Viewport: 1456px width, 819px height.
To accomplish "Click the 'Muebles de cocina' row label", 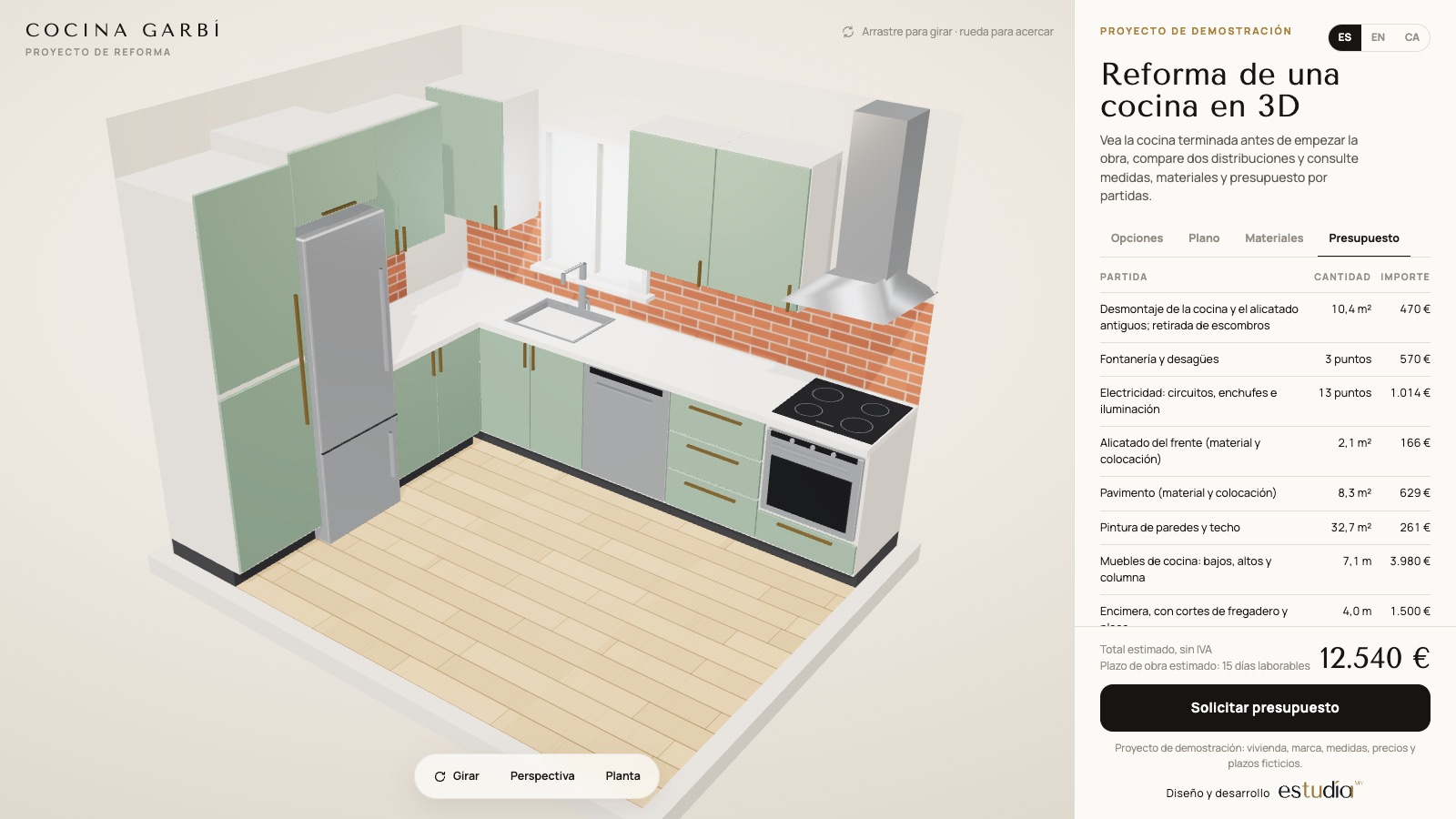I will (x=1186, y=570).
